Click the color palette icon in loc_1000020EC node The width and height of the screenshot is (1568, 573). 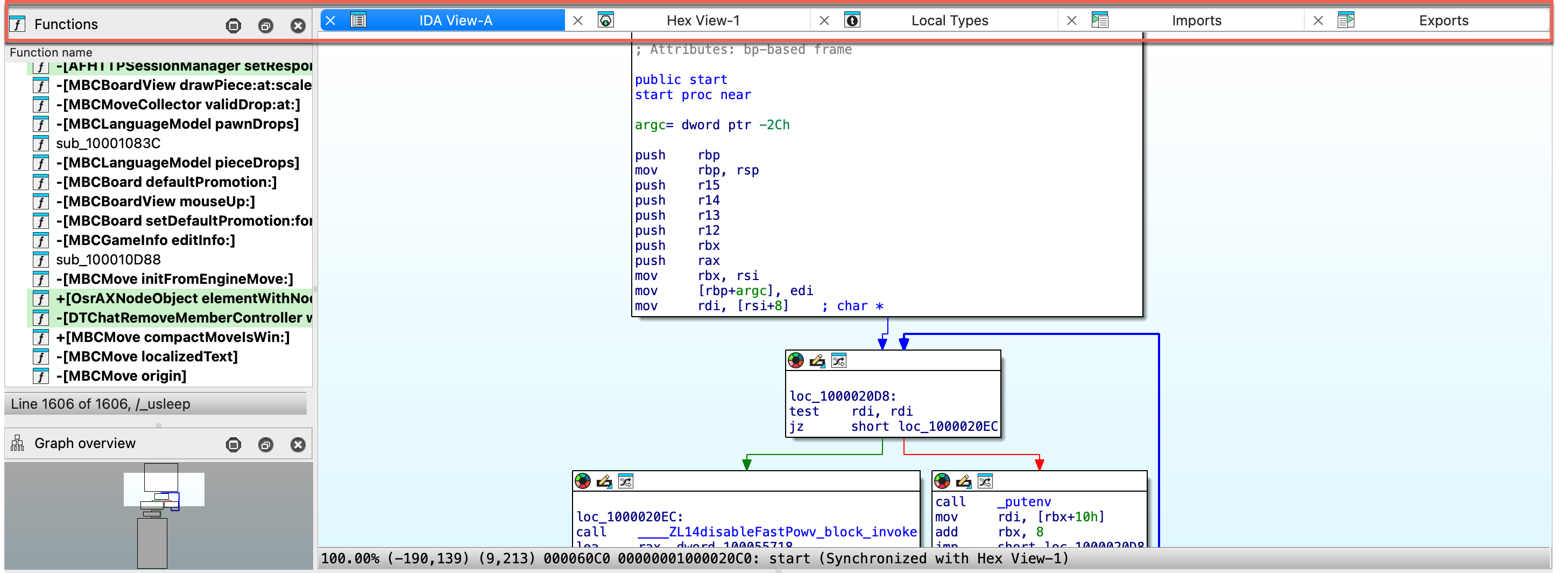pyautogui.click(x=583, y=481)
